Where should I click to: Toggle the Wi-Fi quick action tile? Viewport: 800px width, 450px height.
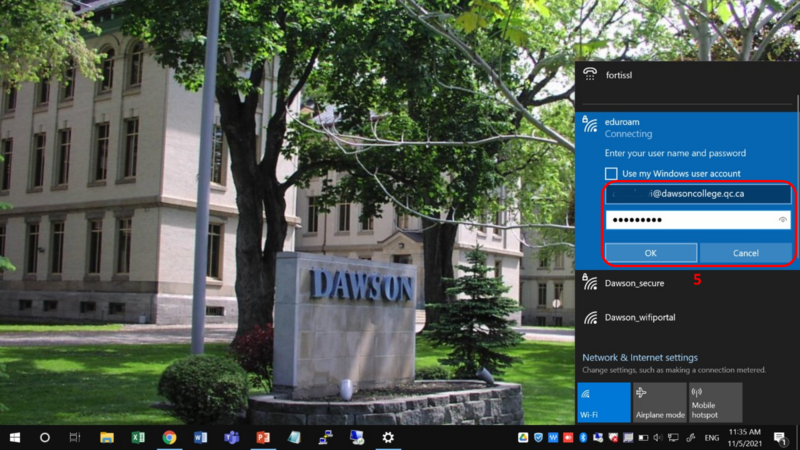point(604,403)
